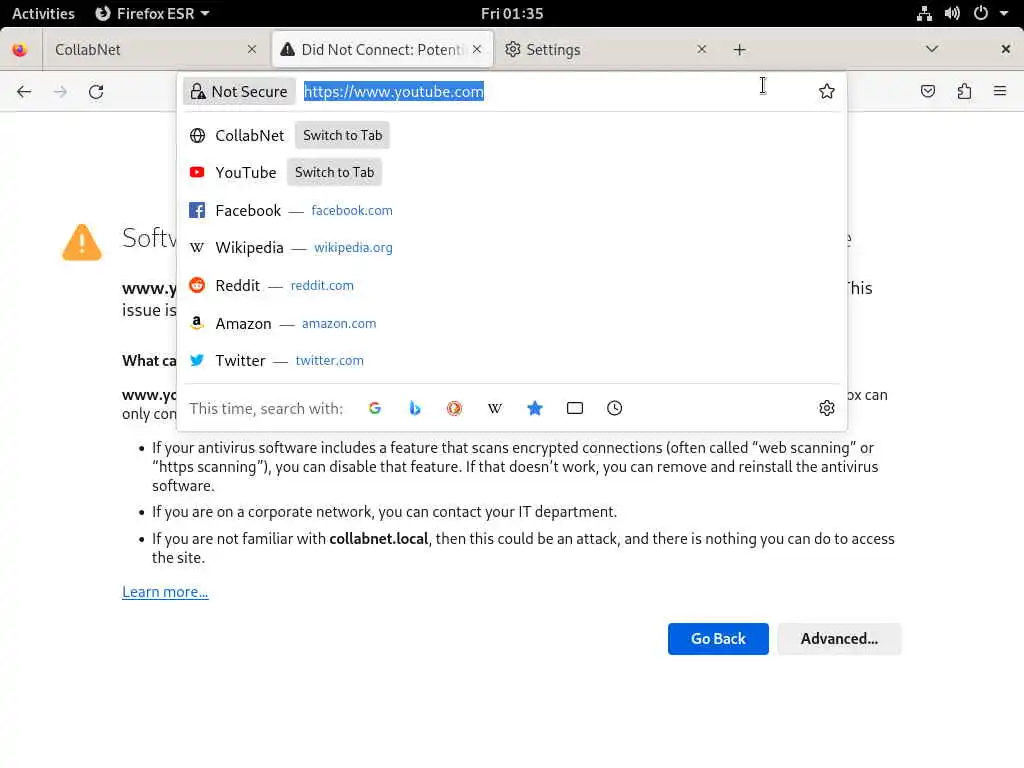Click the Go Back button
This screenshot has height=768, width=1024.
[x=718, y=639]
